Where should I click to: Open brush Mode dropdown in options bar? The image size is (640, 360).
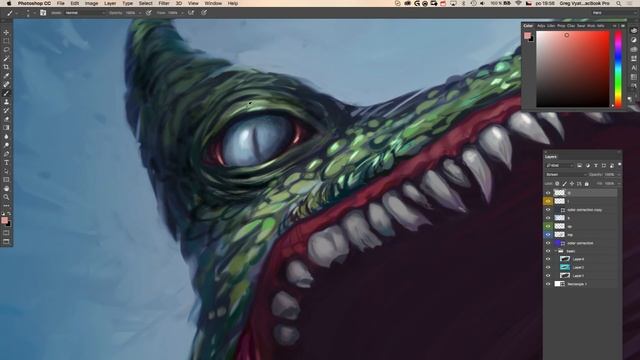pos(86,13)
